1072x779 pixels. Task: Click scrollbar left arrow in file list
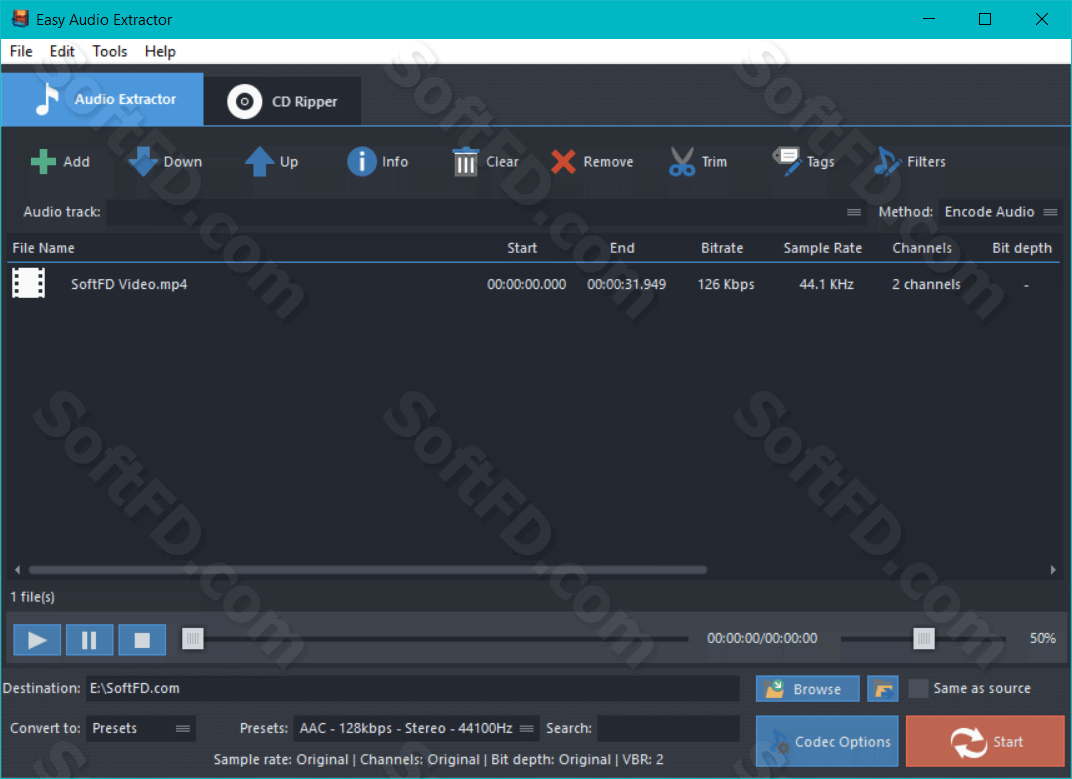point(17,570)
